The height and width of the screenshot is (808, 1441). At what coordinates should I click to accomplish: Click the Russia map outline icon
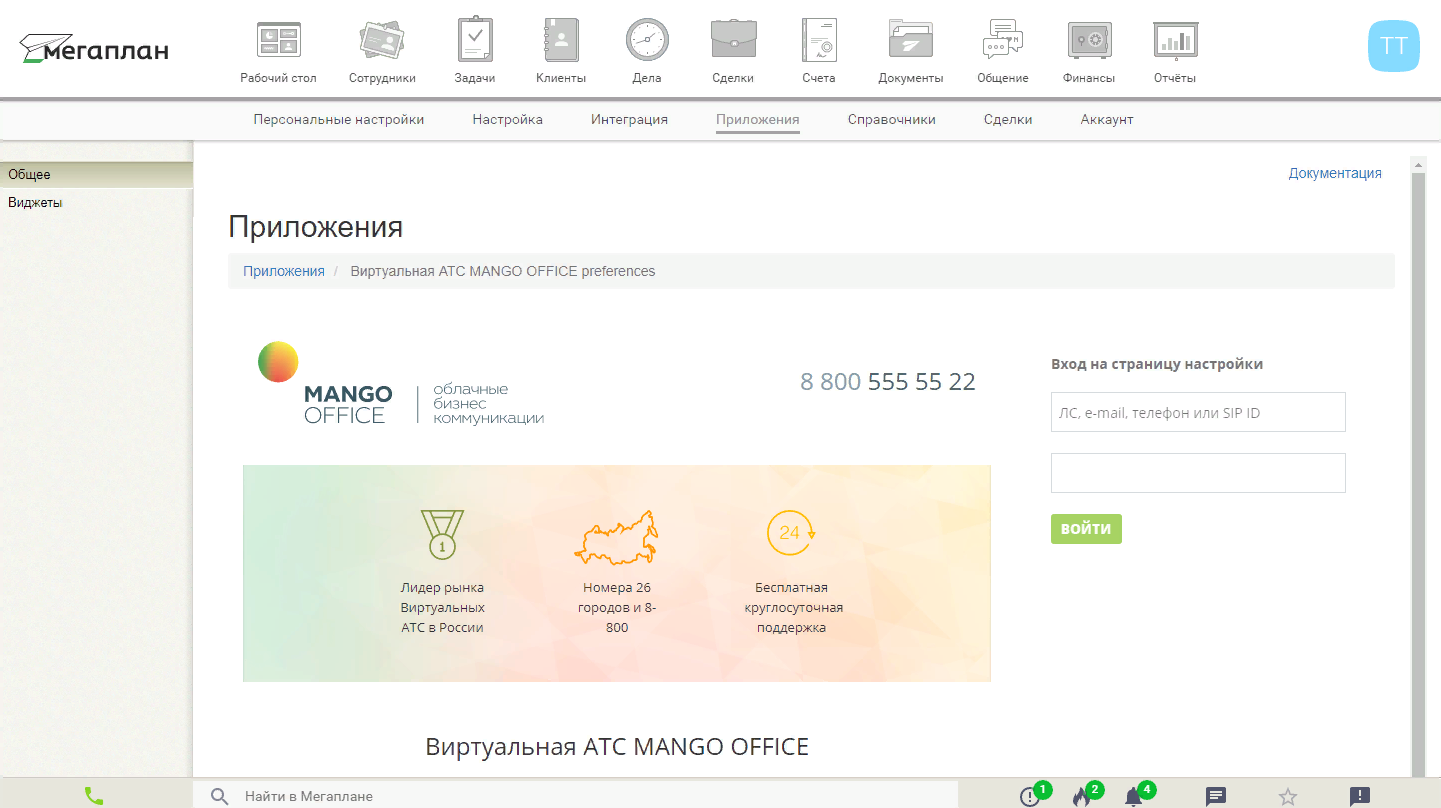click(617, 537)
